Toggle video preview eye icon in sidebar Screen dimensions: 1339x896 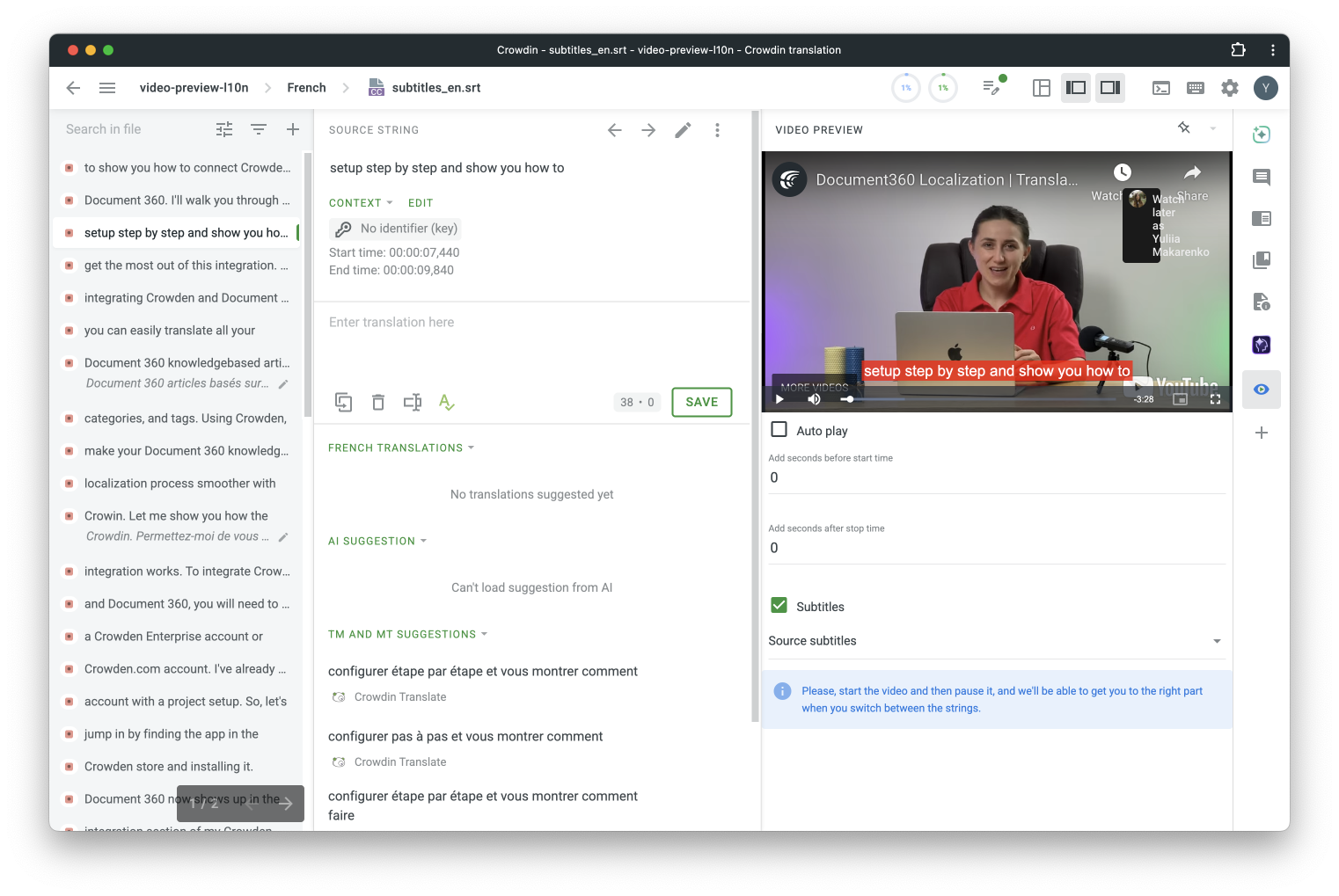point(1262,390)
